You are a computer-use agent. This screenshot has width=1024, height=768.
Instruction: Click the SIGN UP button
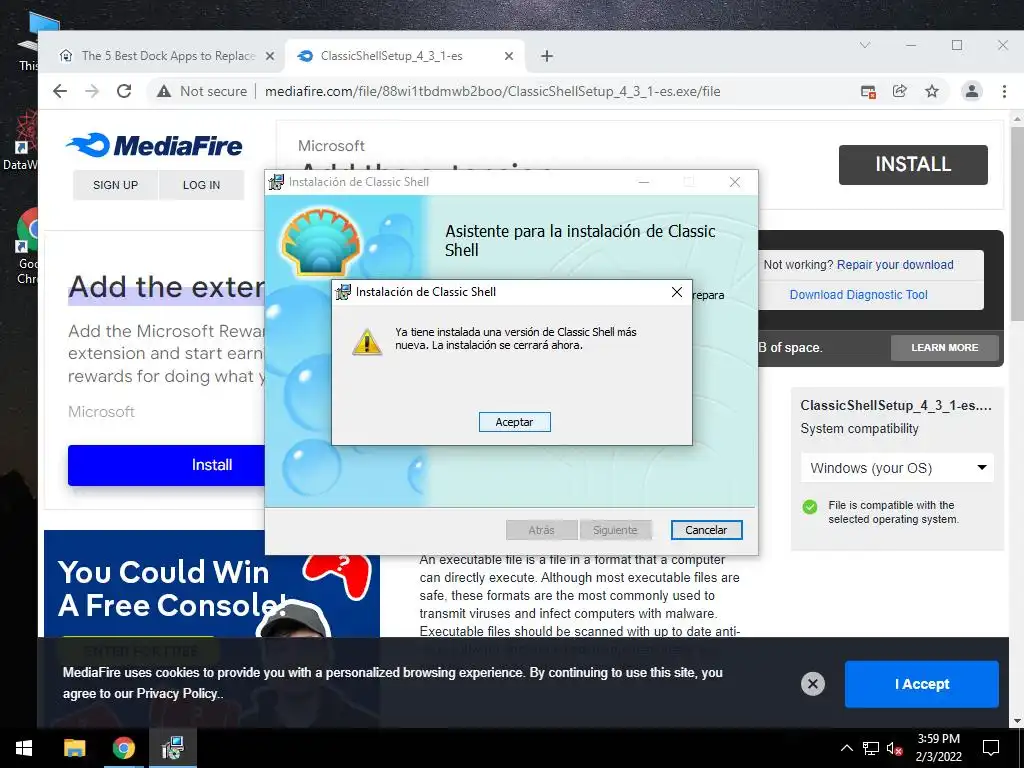click(x=116, y=185)
